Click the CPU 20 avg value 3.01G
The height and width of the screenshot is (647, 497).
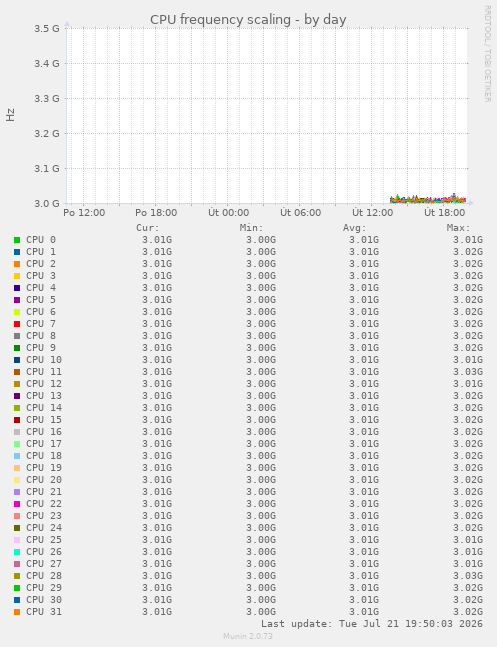click(x=364, y=479)
